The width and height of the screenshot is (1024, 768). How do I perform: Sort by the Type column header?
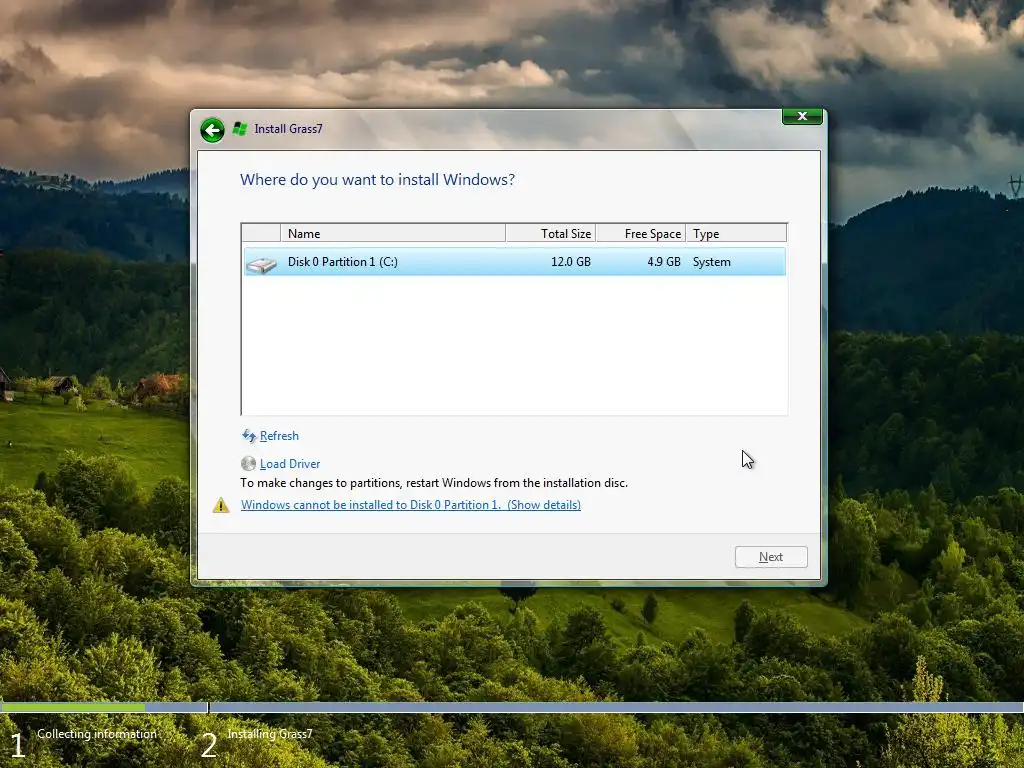736,233
